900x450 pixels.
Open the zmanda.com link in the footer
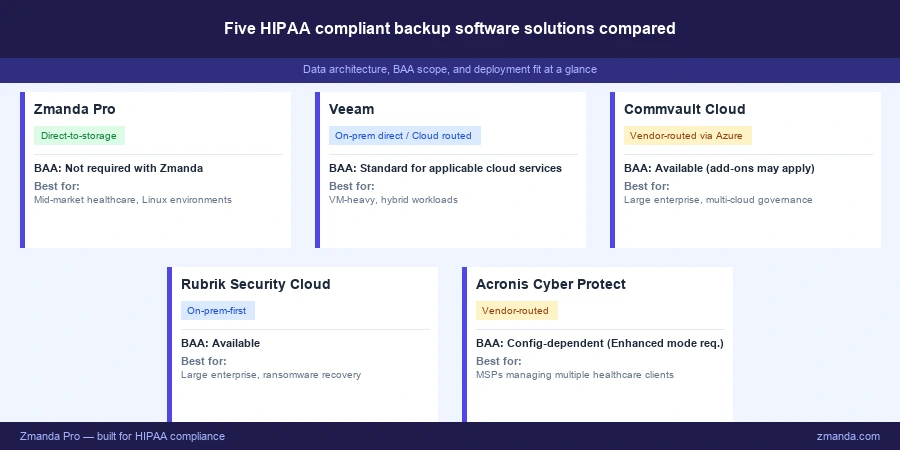(x=848, y=436)
